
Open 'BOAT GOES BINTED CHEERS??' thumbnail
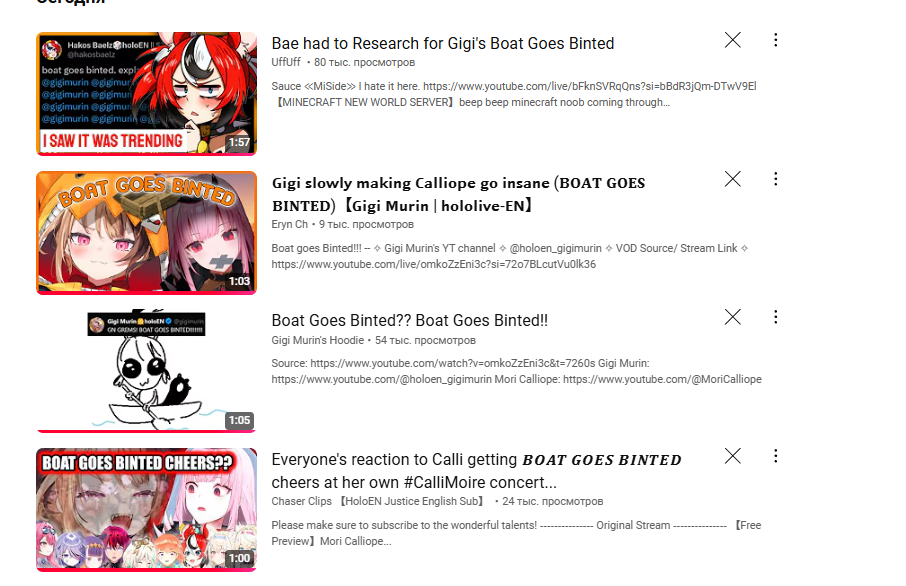coord(146,510)
